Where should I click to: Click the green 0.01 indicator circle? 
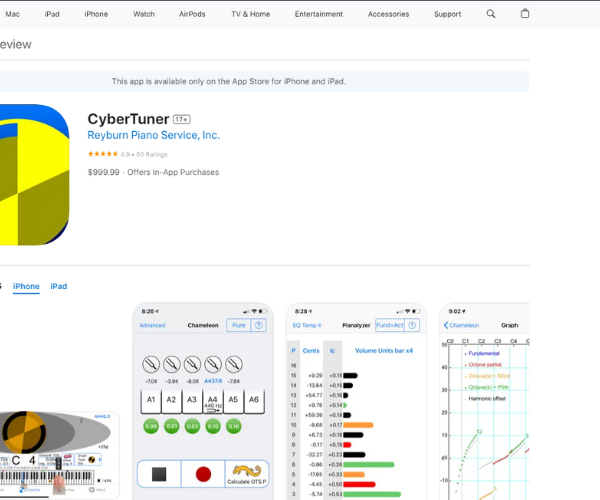[x=171, y=426]
